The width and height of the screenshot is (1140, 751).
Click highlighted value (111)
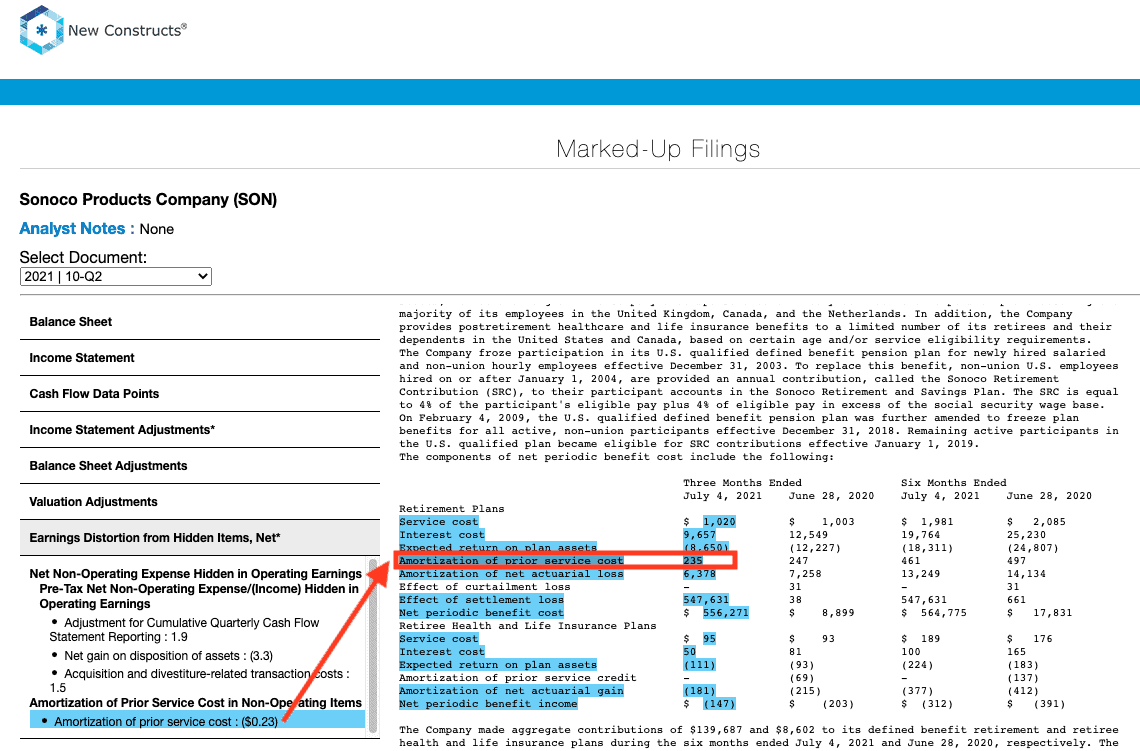coord(699,664)
